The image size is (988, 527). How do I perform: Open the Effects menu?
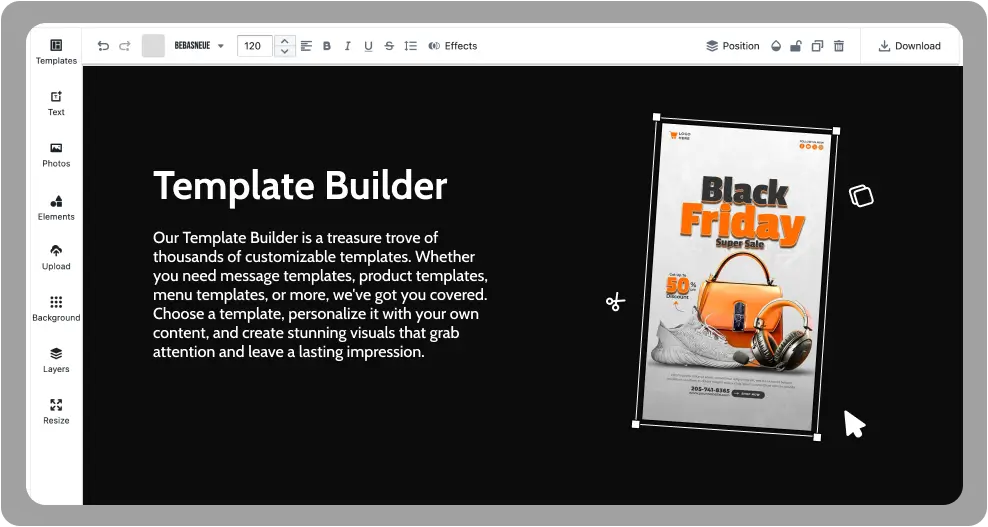452,46
